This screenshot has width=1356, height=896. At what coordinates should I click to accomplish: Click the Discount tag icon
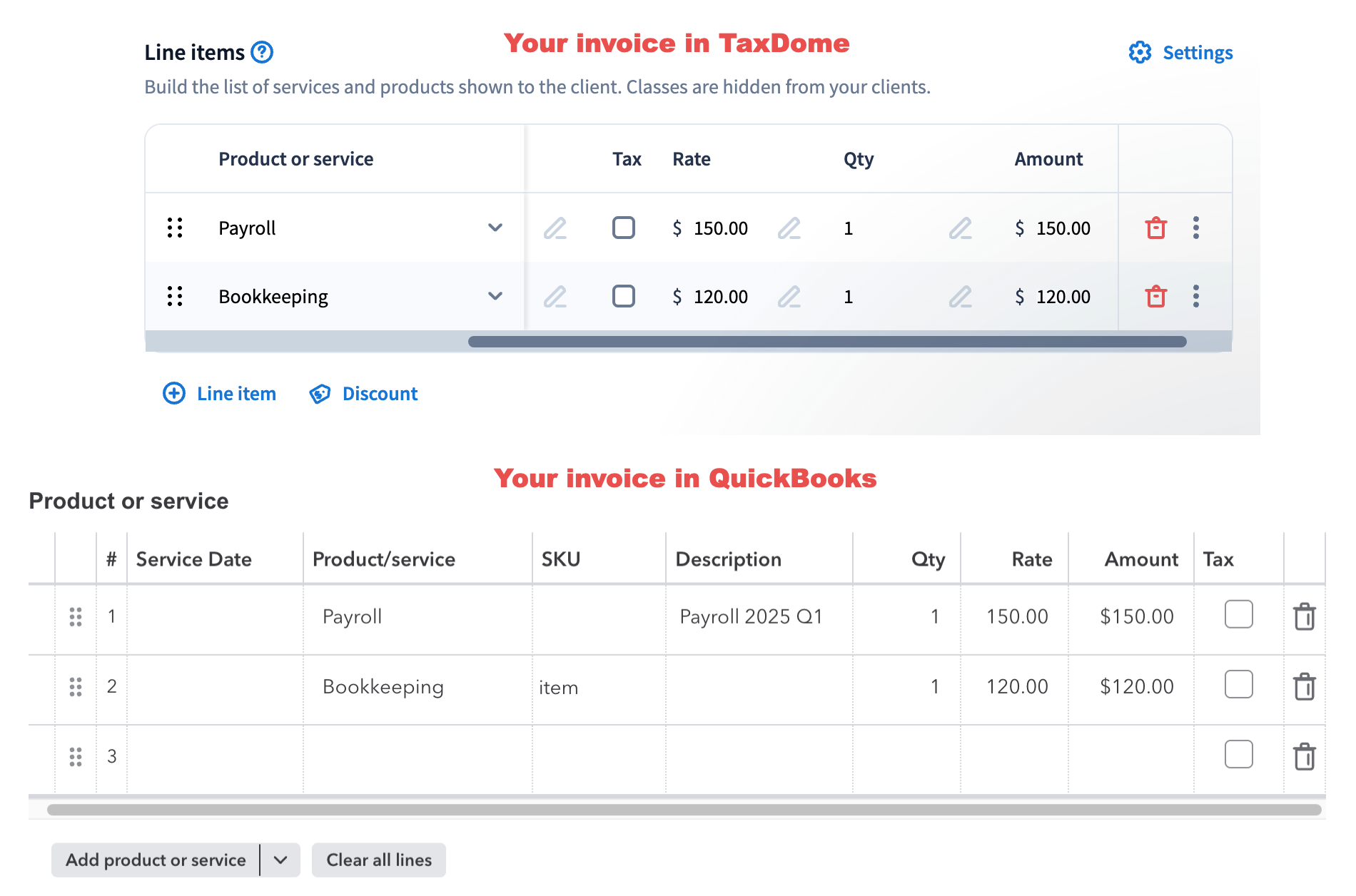coord(320,394)
